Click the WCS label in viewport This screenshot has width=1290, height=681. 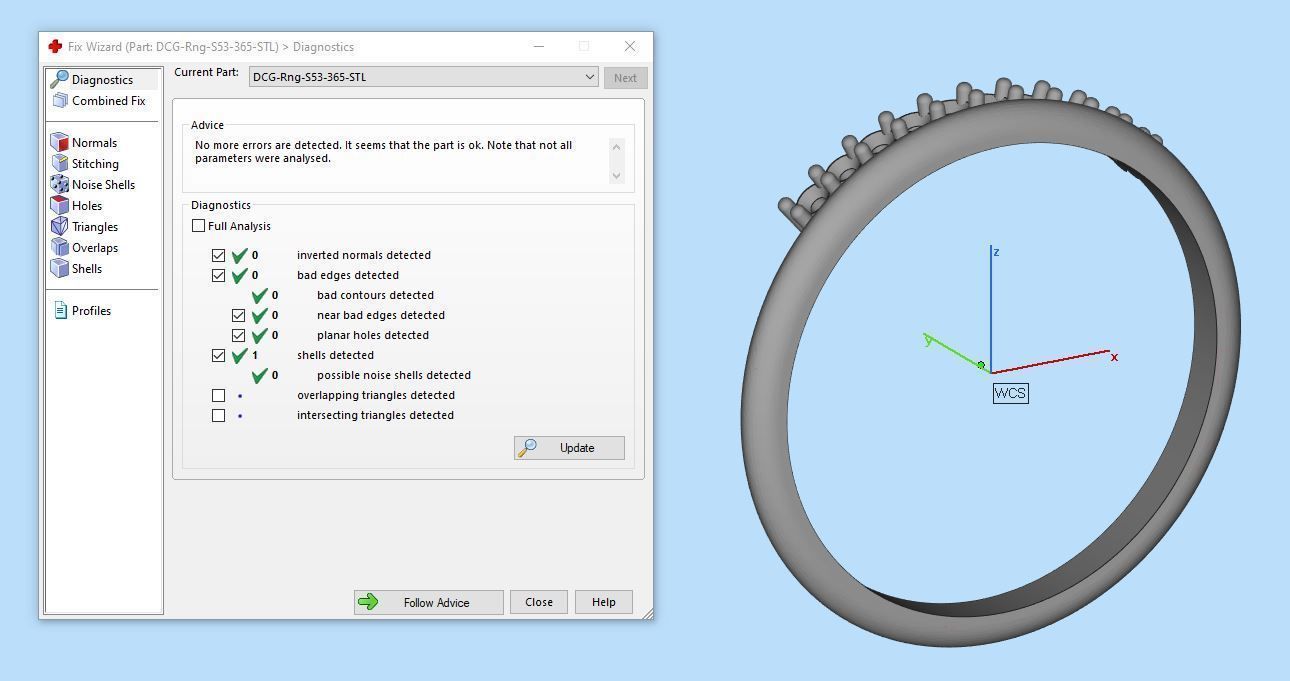coord(1010,393)
